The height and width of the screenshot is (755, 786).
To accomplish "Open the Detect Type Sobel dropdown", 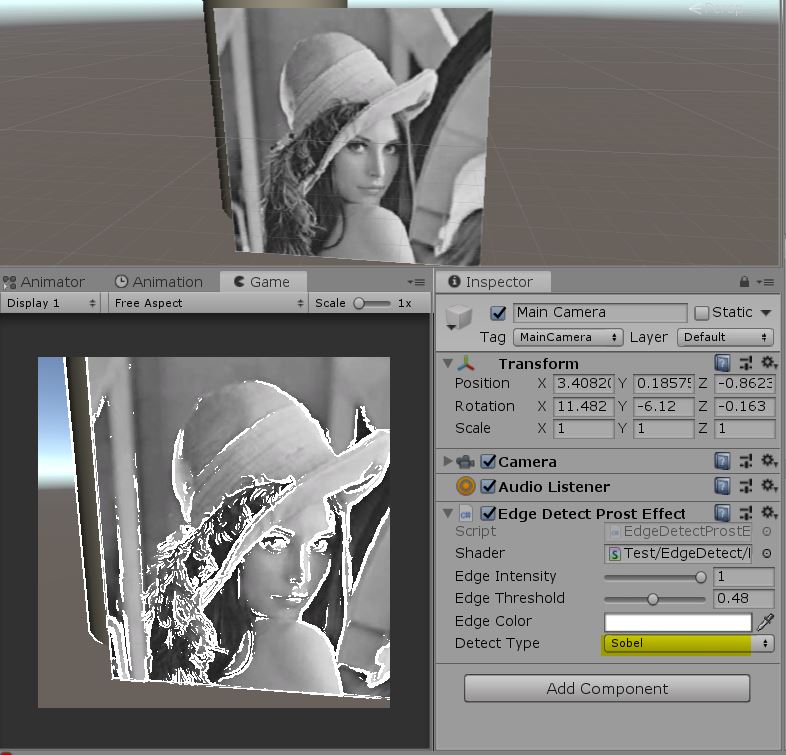I will click(x=689, y=643).
